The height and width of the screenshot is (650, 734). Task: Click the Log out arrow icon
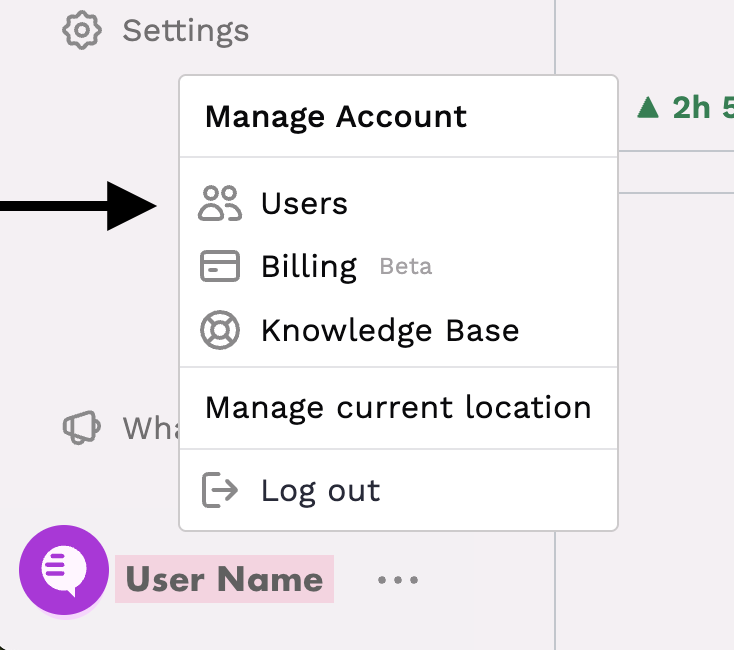point(220,490)
